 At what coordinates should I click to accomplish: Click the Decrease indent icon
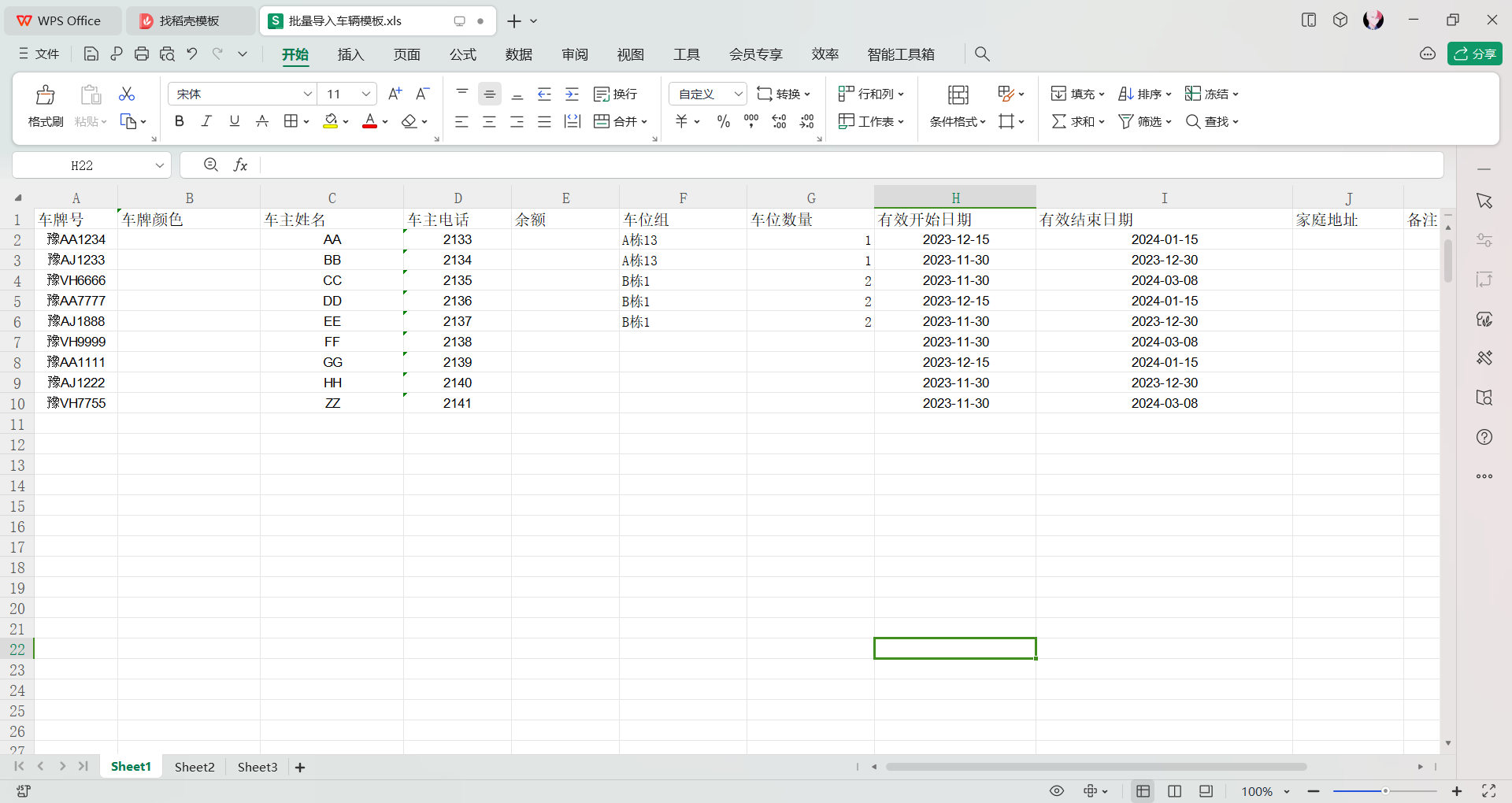[x=544, y=94]
